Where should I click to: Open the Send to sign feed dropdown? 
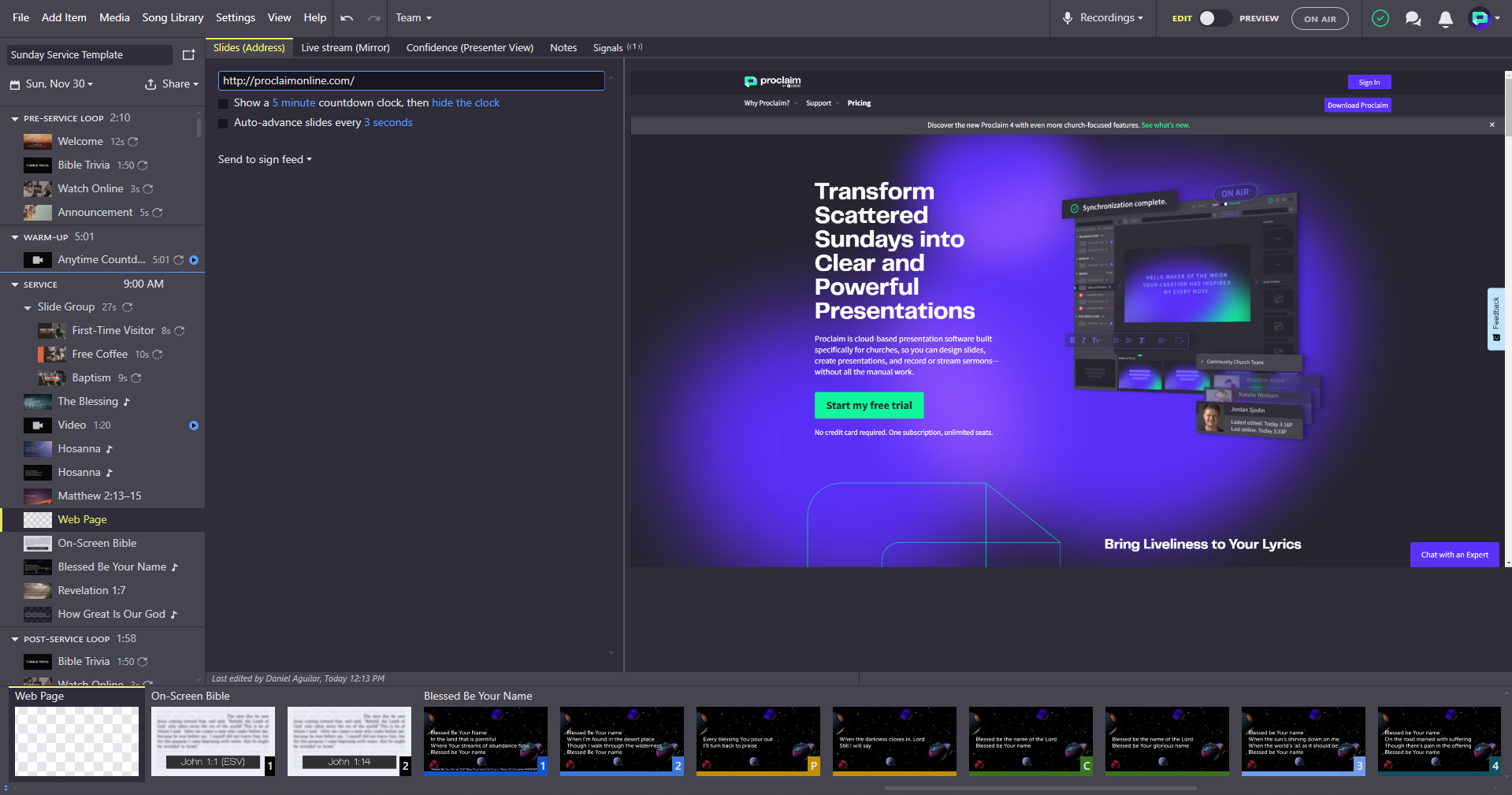pos(265,160)
